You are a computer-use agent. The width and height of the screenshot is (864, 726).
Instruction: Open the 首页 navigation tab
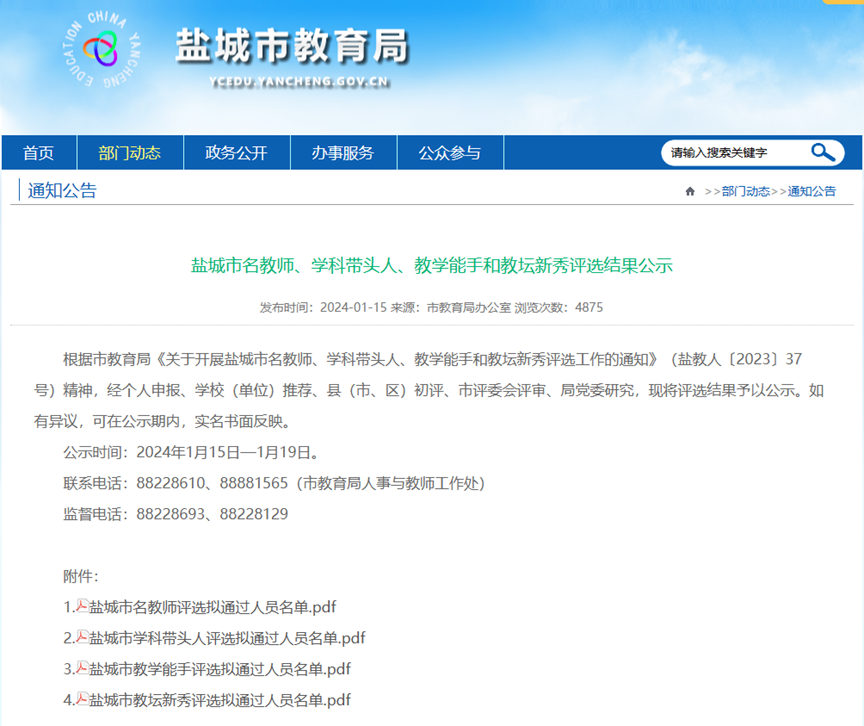[x=38, y=153]
